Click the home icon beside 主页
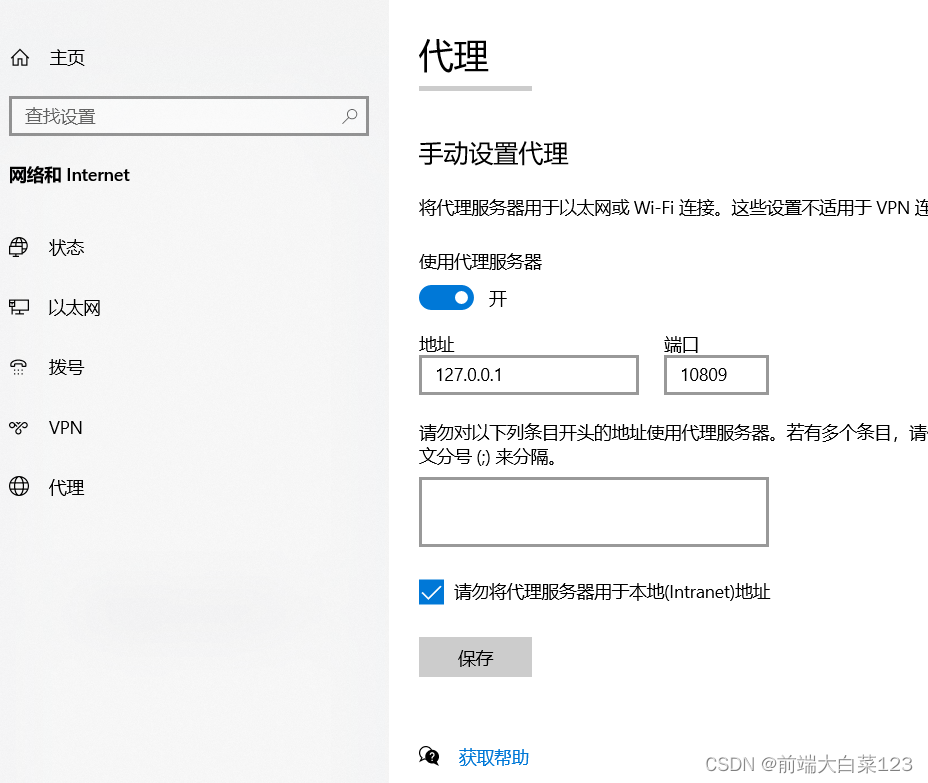This screenshot has width=928, height=783. tap(20, 57)
